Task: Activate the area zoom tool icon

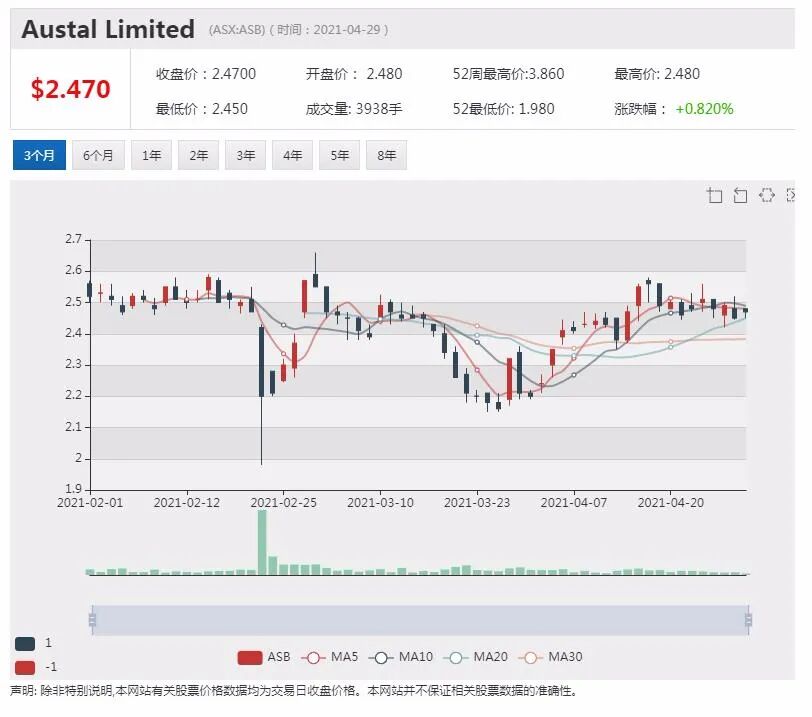Action: pos(715,195)
